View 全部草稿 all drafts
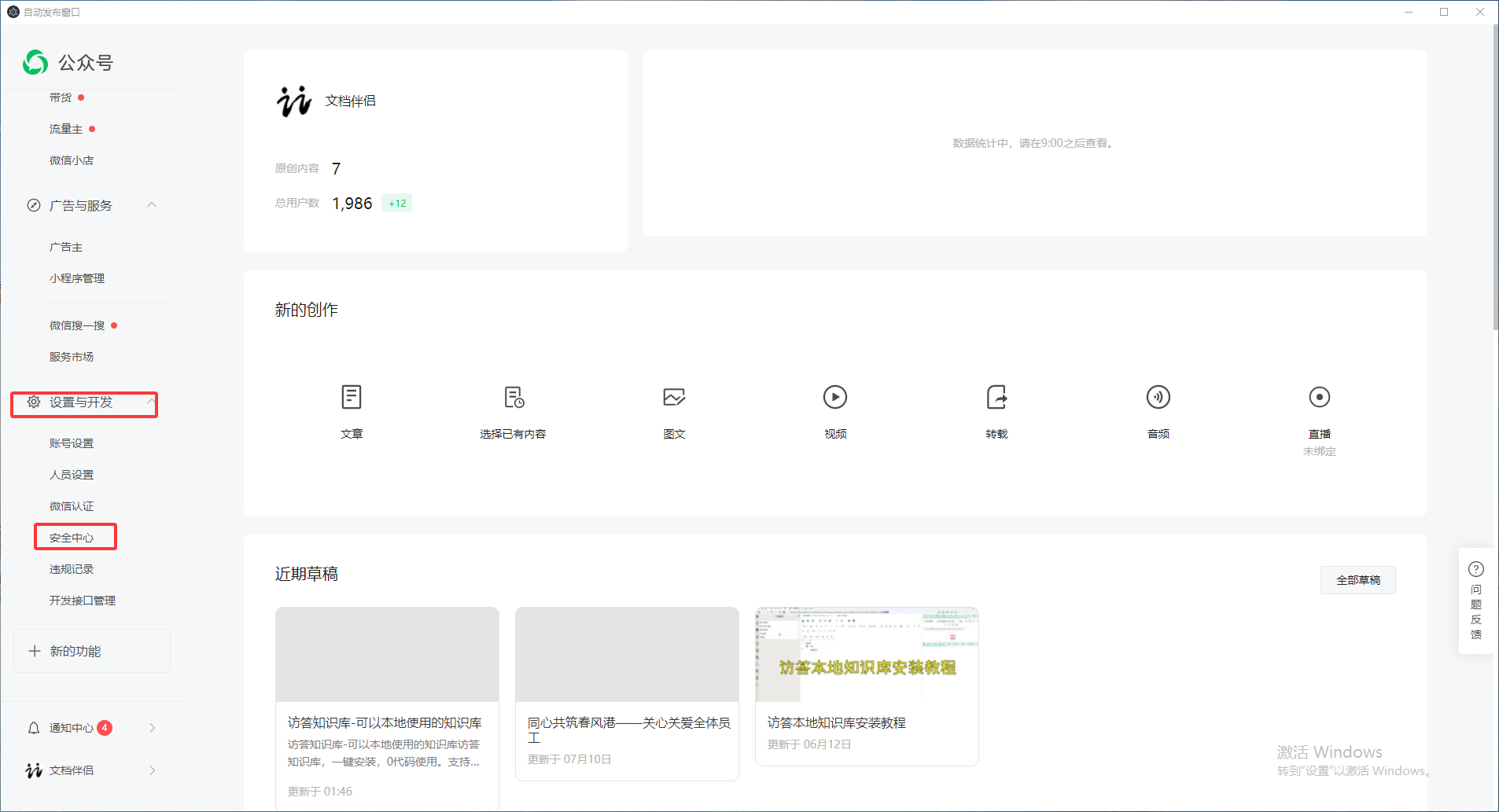Screen dimensions: 1499x812 [x=1357, y=579]
